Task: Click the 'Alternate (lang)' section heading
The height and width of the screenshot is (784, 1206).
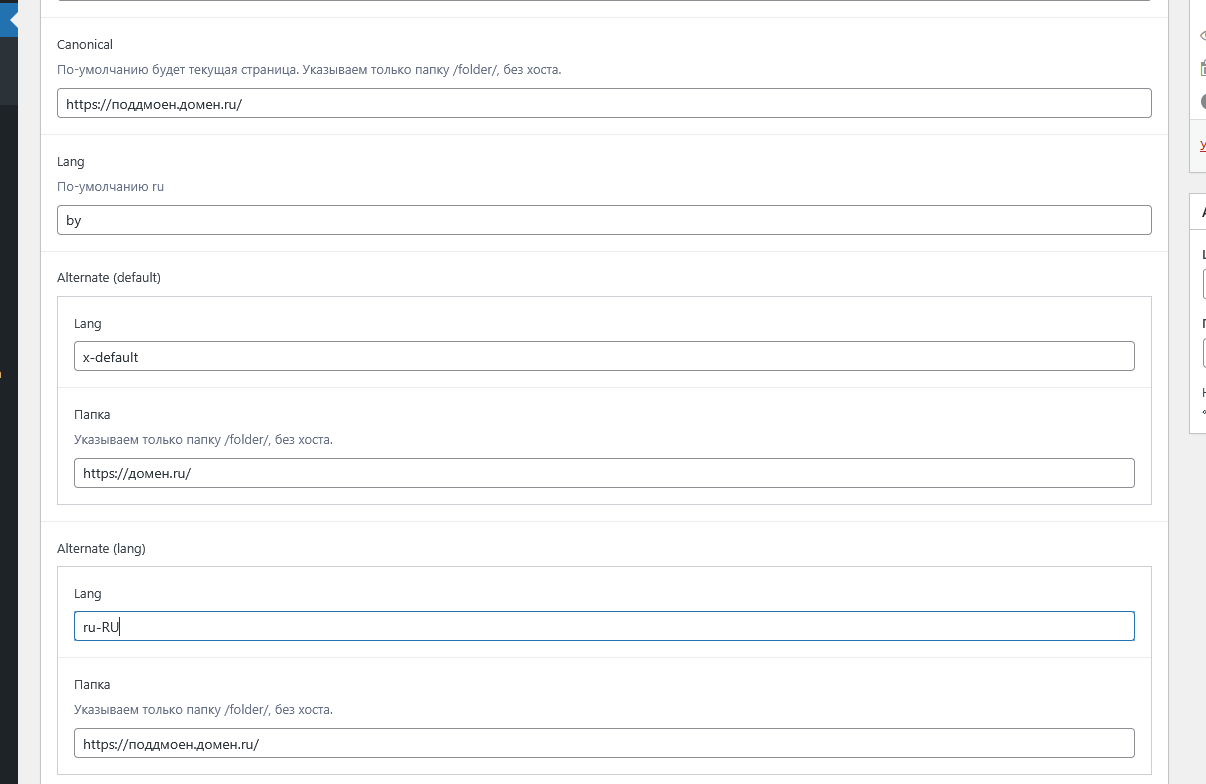Action: coord(101,548)
